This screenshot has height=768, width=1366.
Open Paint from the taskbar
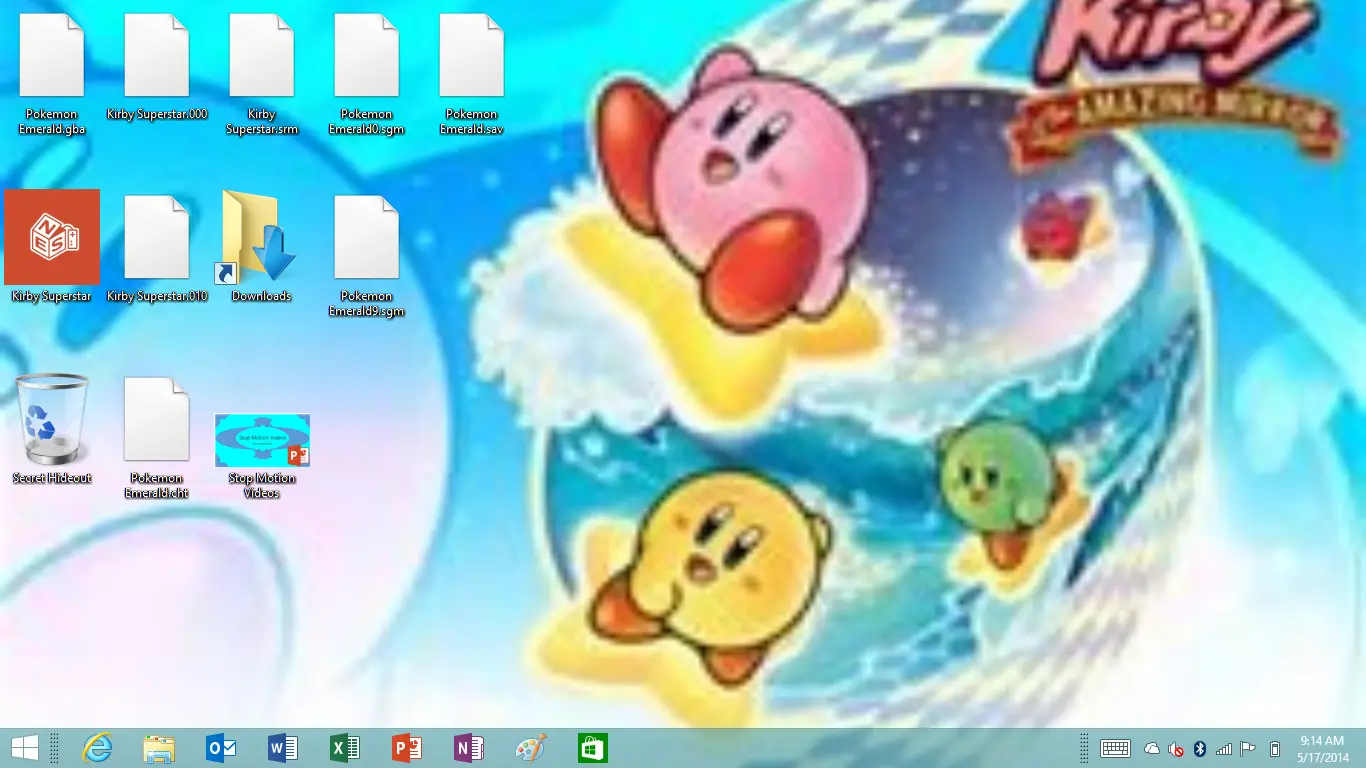pos(531,748)
